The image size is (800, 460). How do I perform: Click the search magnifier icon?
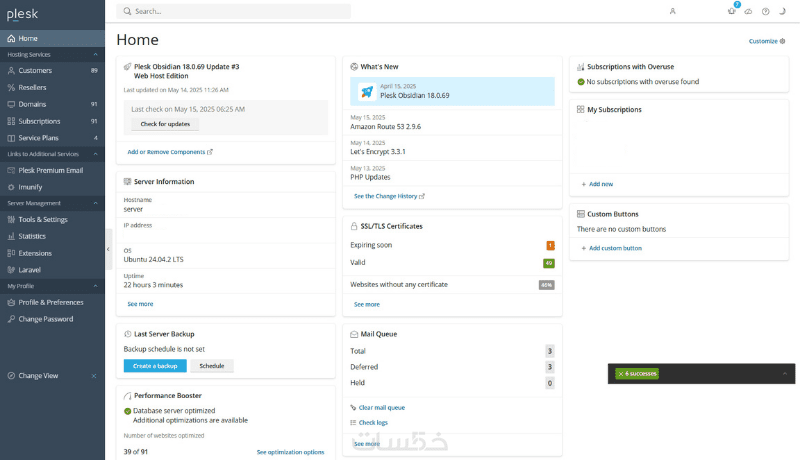click(x=127, y=11)
